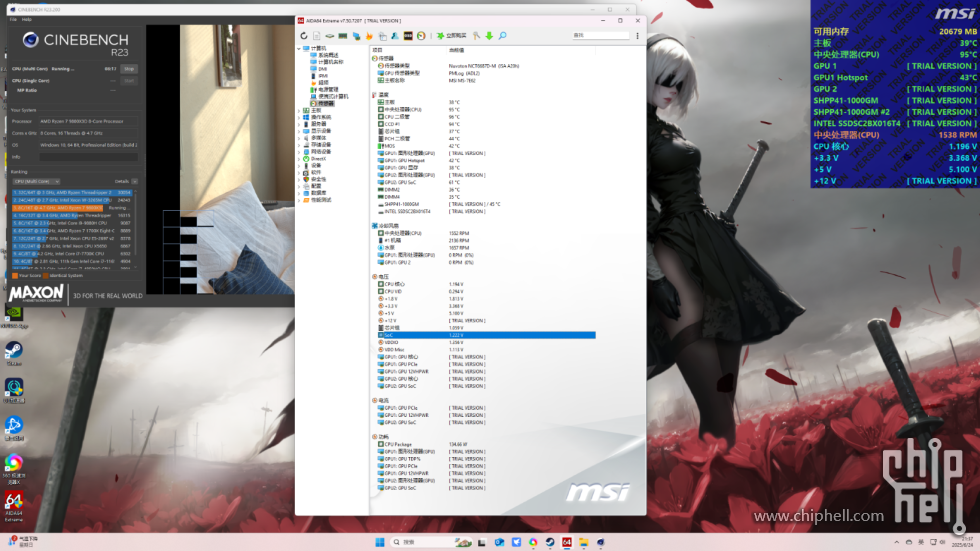This screenshot has width=980, height=551.
Task: Select IPMI in the AIDA64 tree
Action: 319,76
